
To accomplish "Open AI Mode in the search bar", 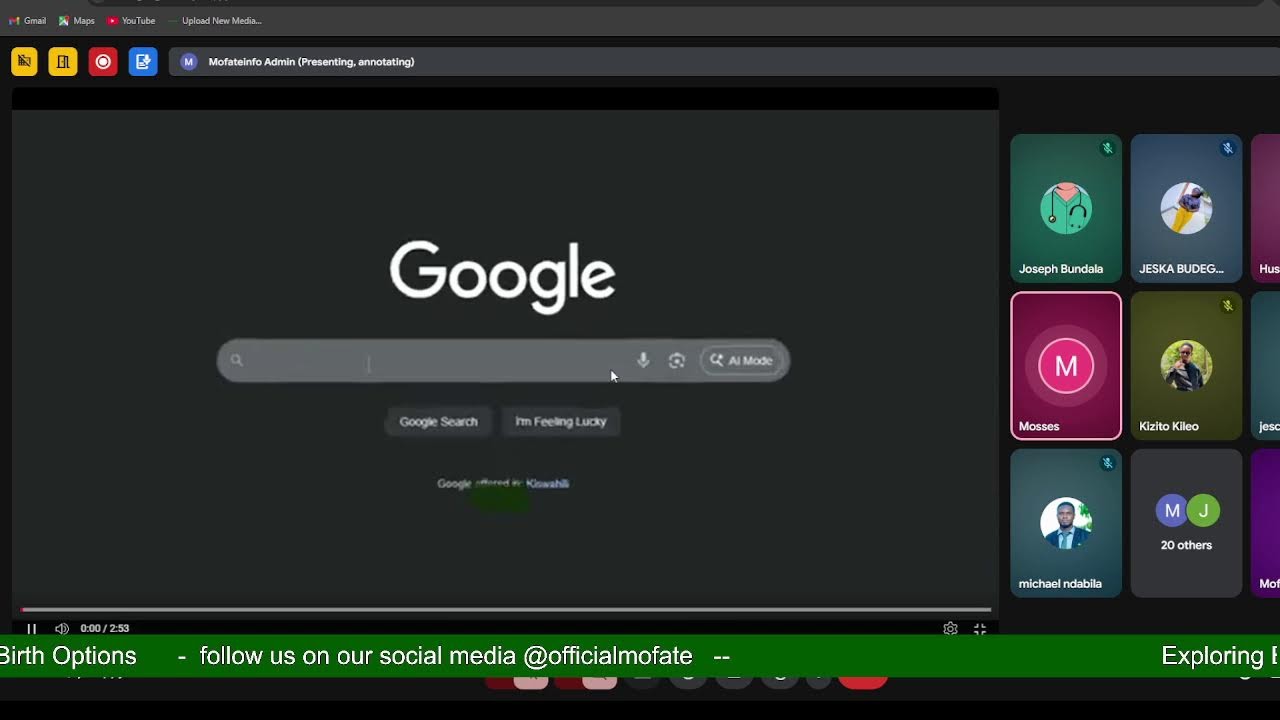I will click(x=741, y=360).
